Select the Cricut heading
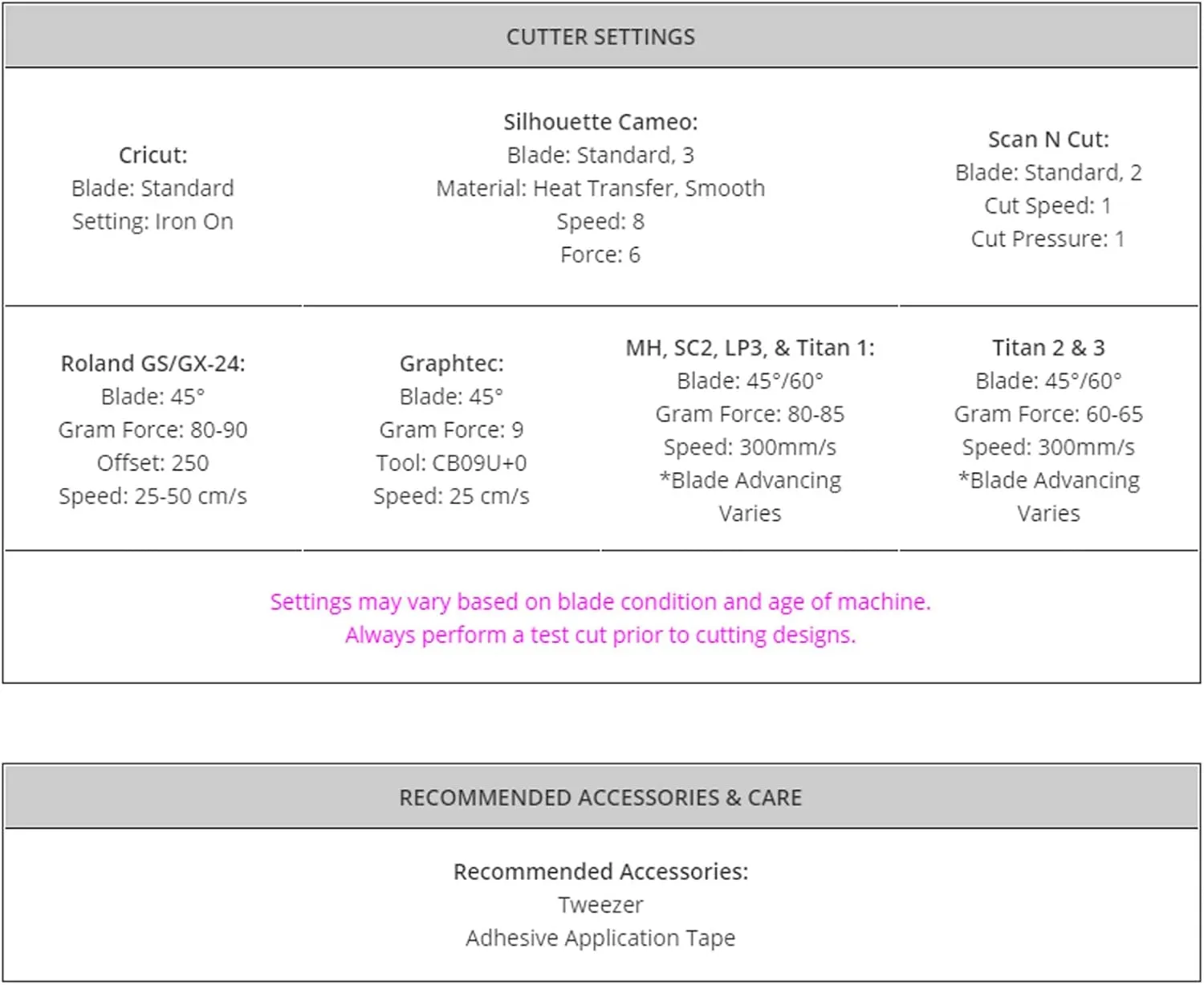Screen dimensions: 1204x985 point(153,155)
